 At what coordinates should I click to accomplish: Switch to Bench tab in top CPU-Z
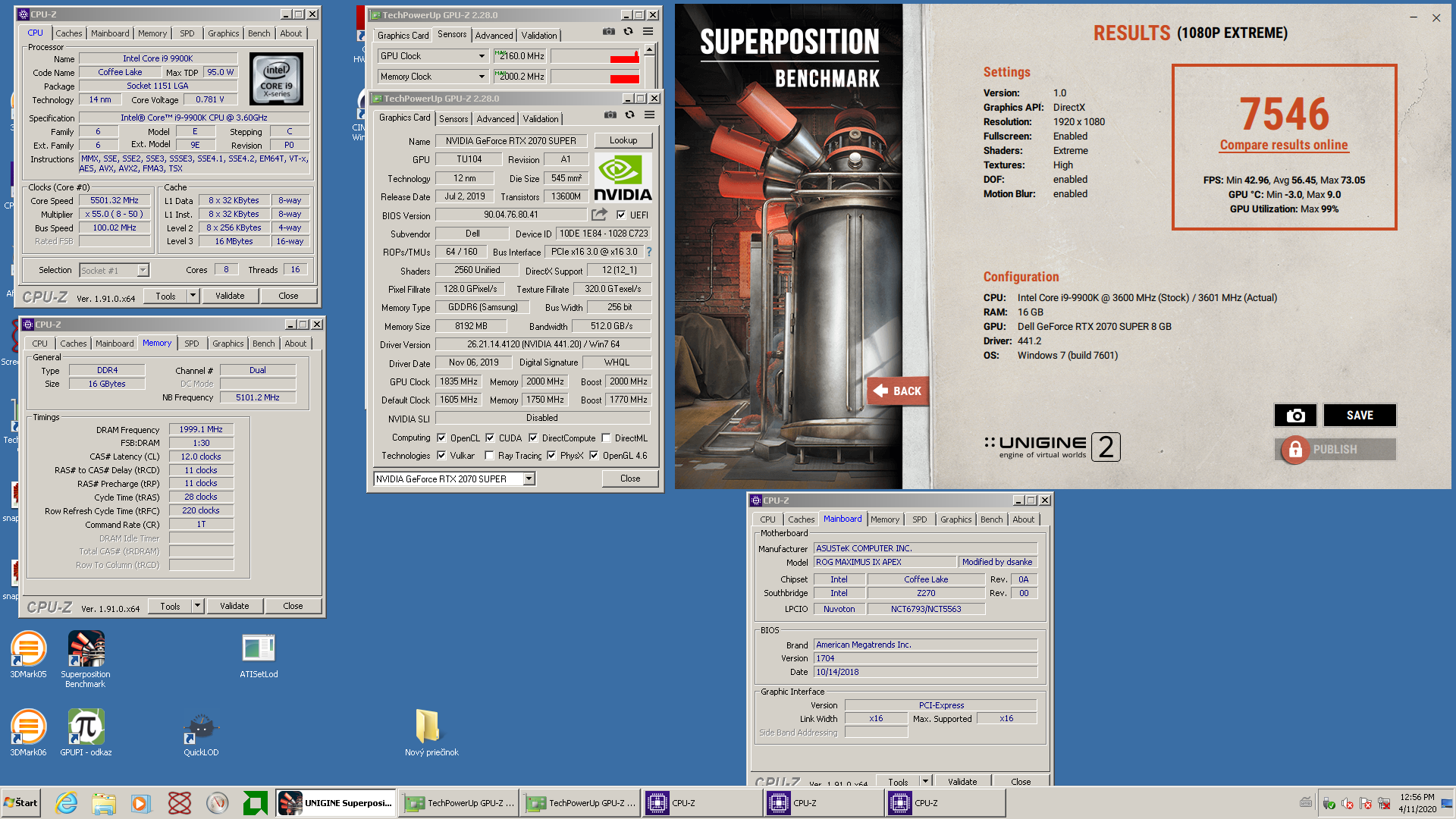259,33
